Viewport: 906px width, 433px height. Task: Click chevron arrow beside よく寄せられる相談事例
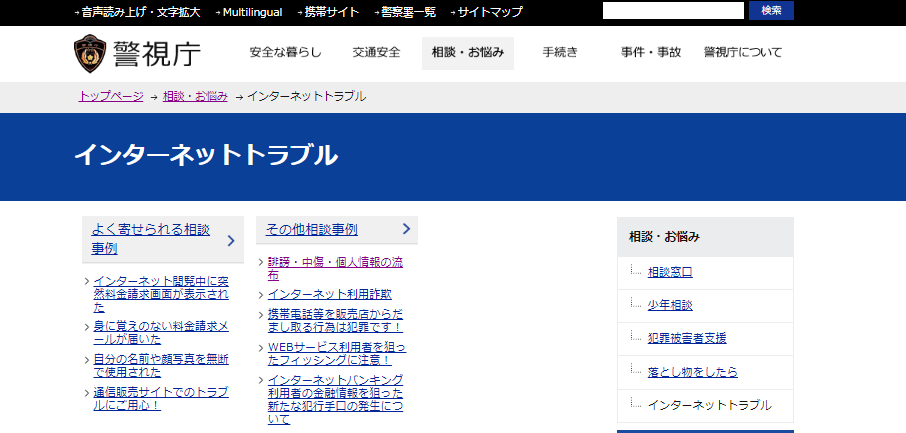230,240
